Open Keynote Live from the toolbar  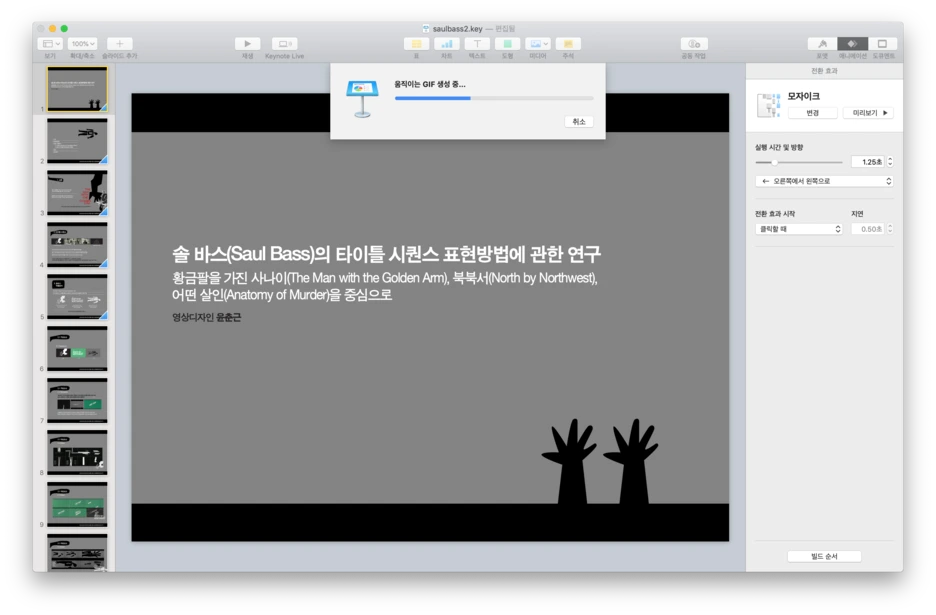click(x=284, y=43)
